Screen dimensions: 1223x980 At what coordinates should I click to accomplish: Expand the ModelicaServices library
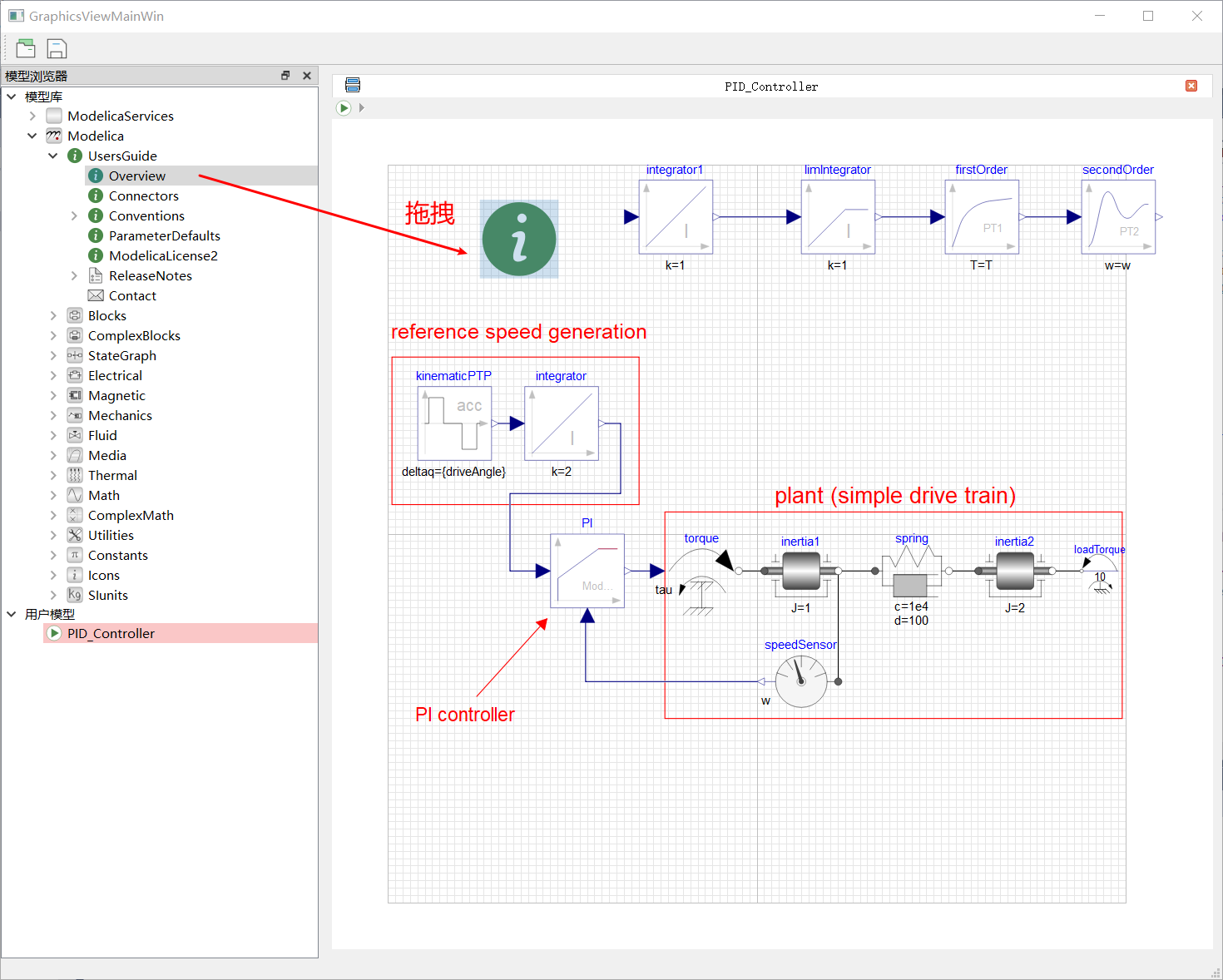[32, 116]
